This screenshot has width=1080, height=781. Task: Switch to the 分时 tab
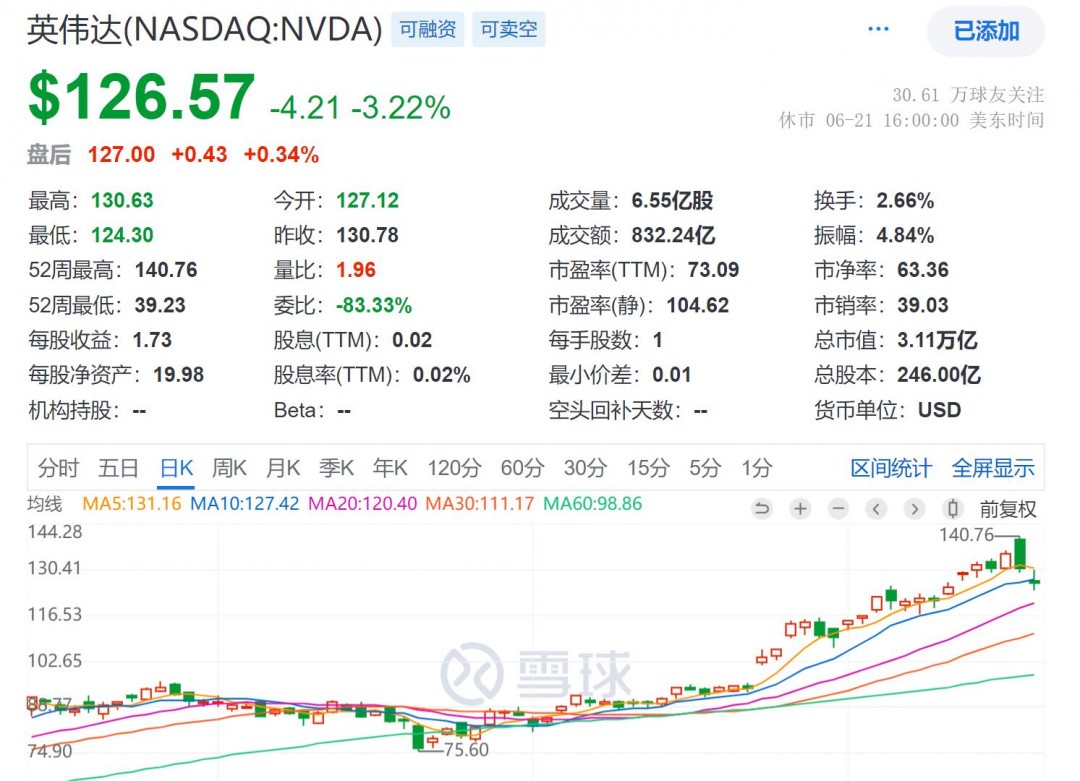click(x=58, y=468)
